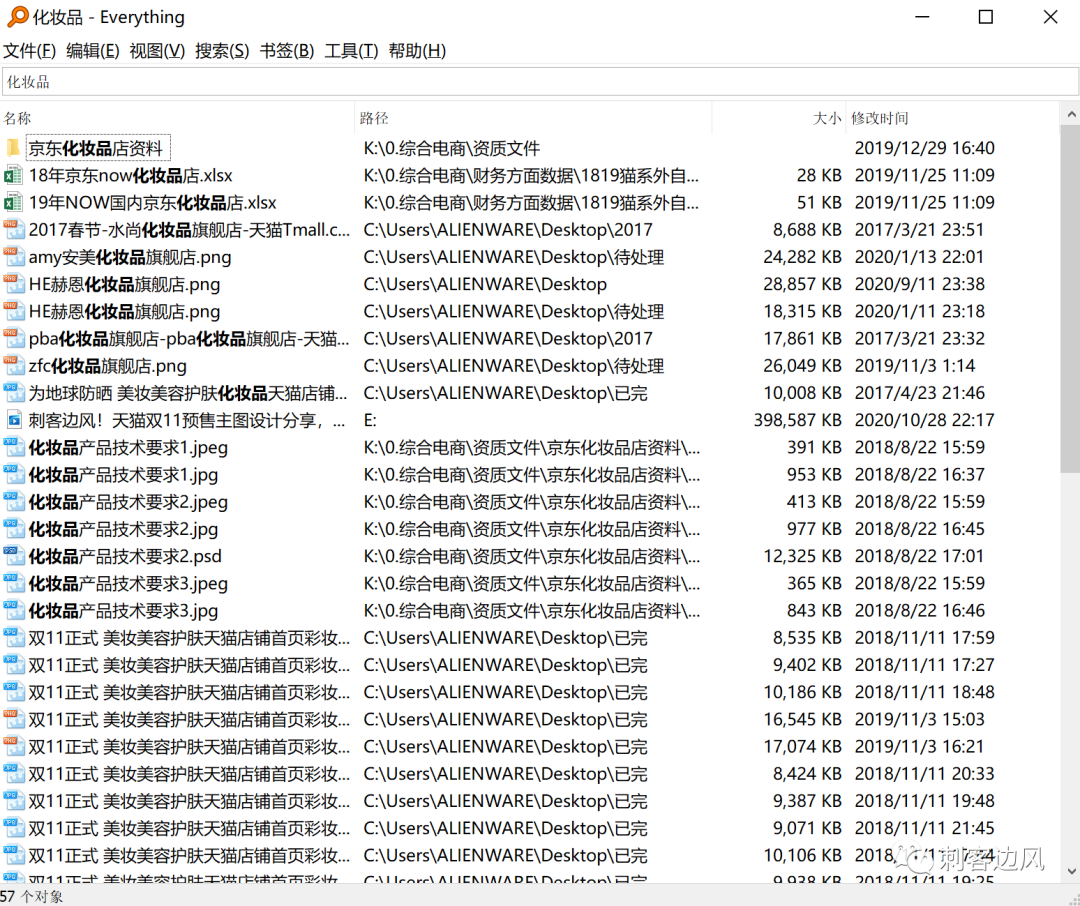Select file name 化妆品产品技术要求3.jpg
This screenshot has width=1080, height=906.
click(x=123, y=610)
